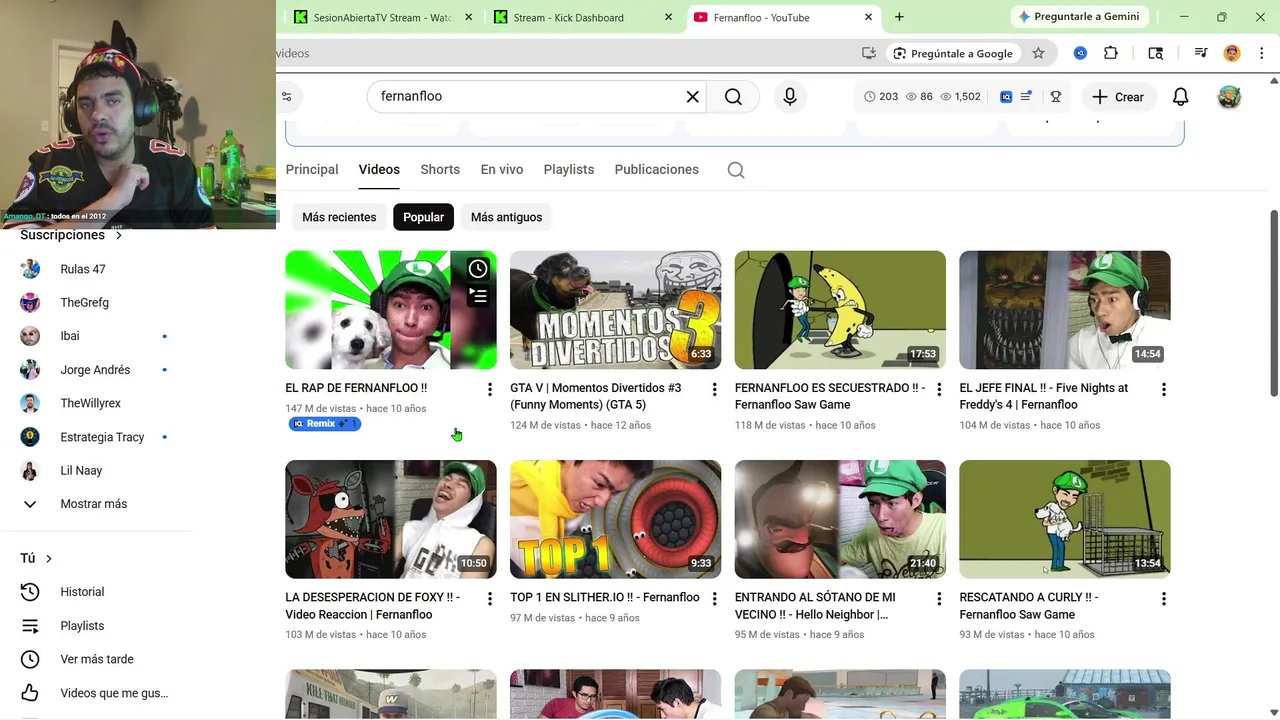The image size is (1280, 720).
Task: Click the page vertical scrollbar
Action: [x=1274, y=303]
